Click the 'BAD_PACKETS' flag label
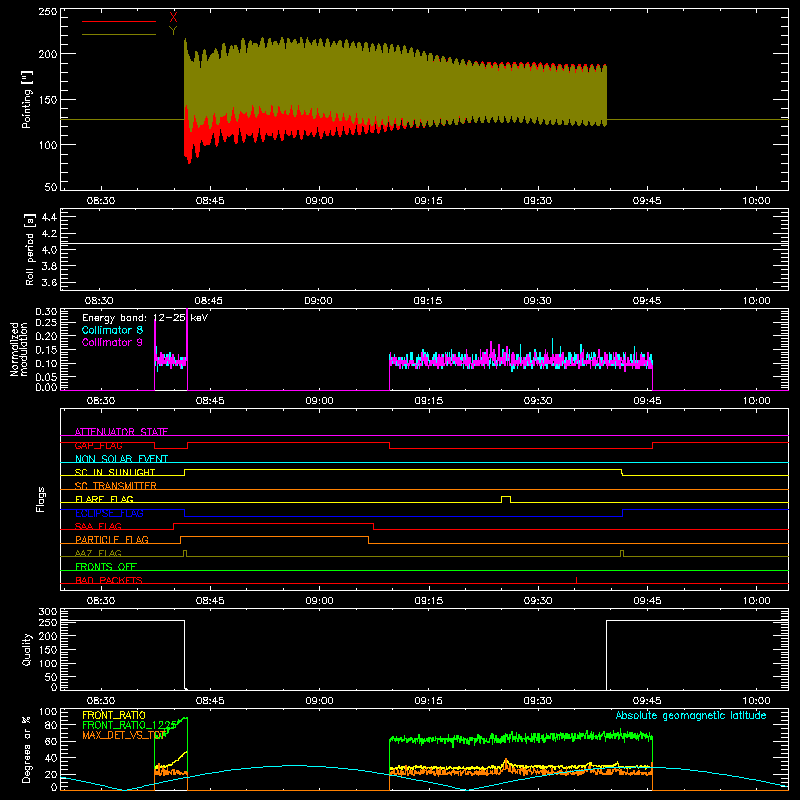800x800 pixels. coord(109,580)
